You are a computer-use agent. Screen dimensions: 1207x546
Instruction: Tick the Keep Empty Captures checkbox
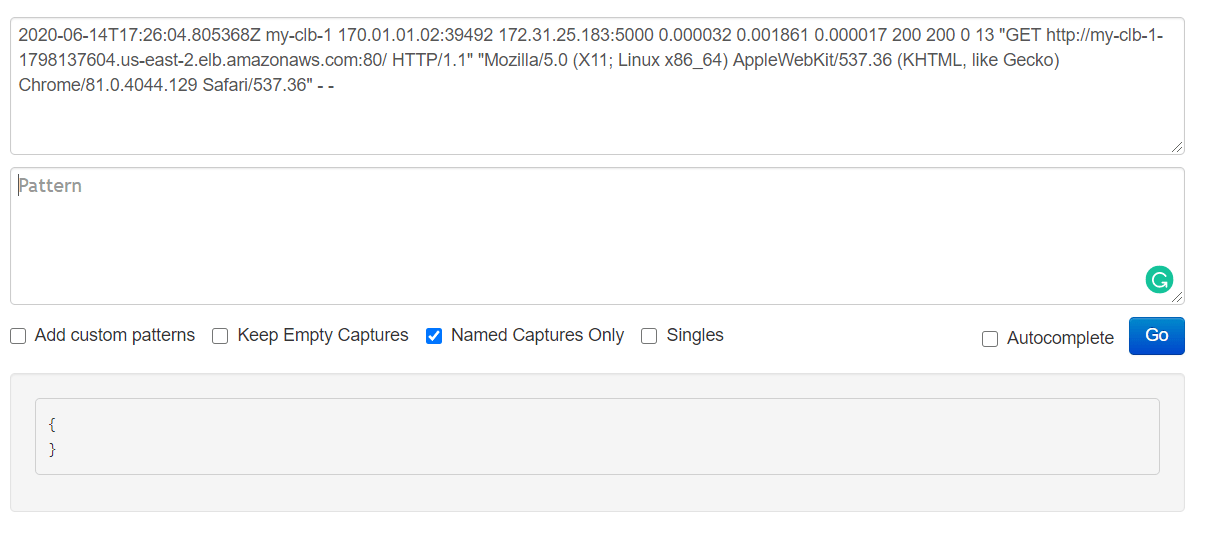click(220, 336)
